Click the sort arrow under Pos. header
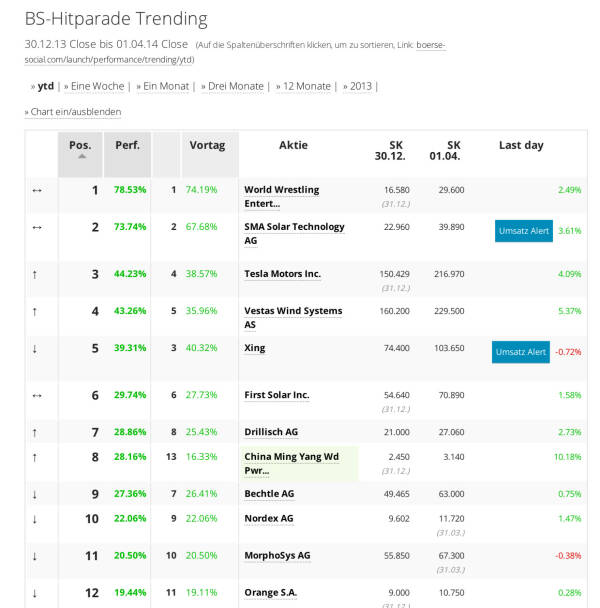Image resolution: width=600 pixels, height=608 pixels. point(80,156)
